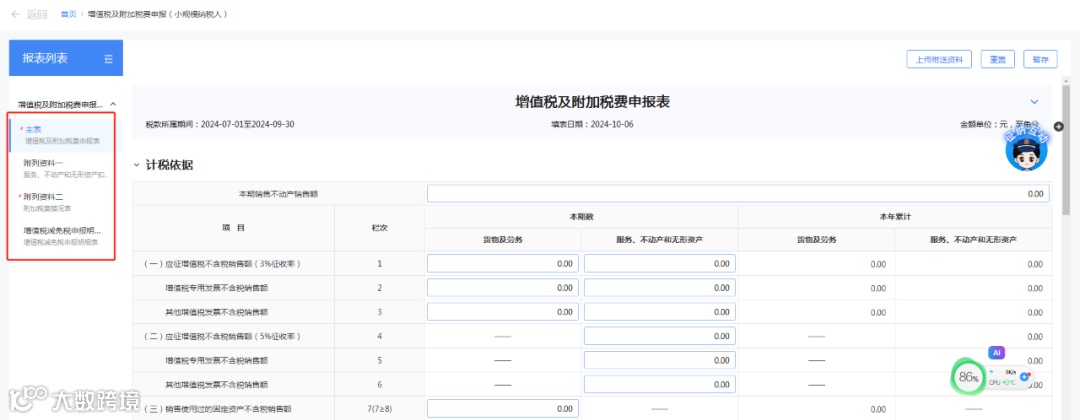
Task: Click the blue plus icon in CPU widget
Action: [x=1025, y=376]
